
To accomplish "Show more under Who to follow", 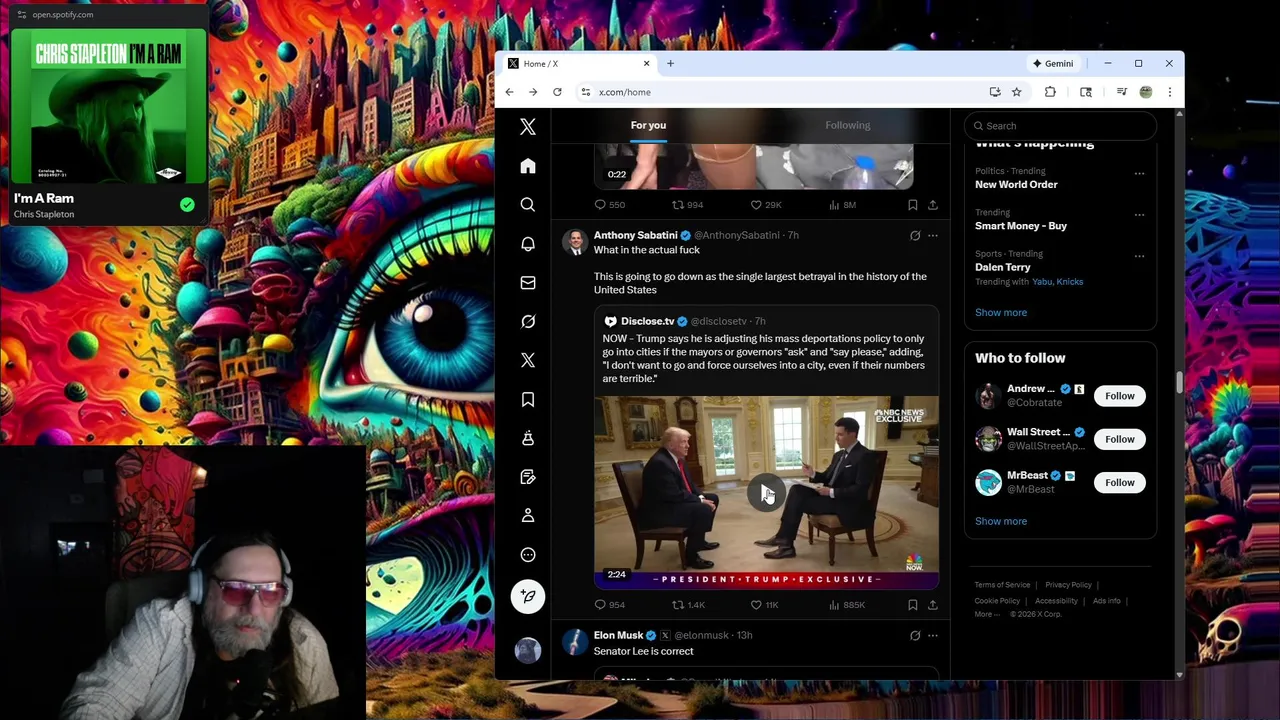I will [1001, 521].
